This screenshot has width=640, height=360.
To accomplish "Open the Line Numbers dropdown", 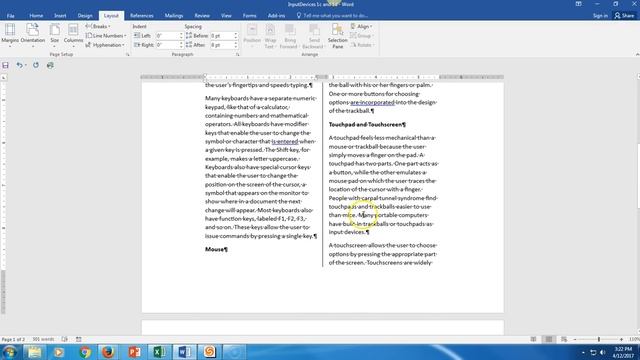I will [x=106, y=36].
